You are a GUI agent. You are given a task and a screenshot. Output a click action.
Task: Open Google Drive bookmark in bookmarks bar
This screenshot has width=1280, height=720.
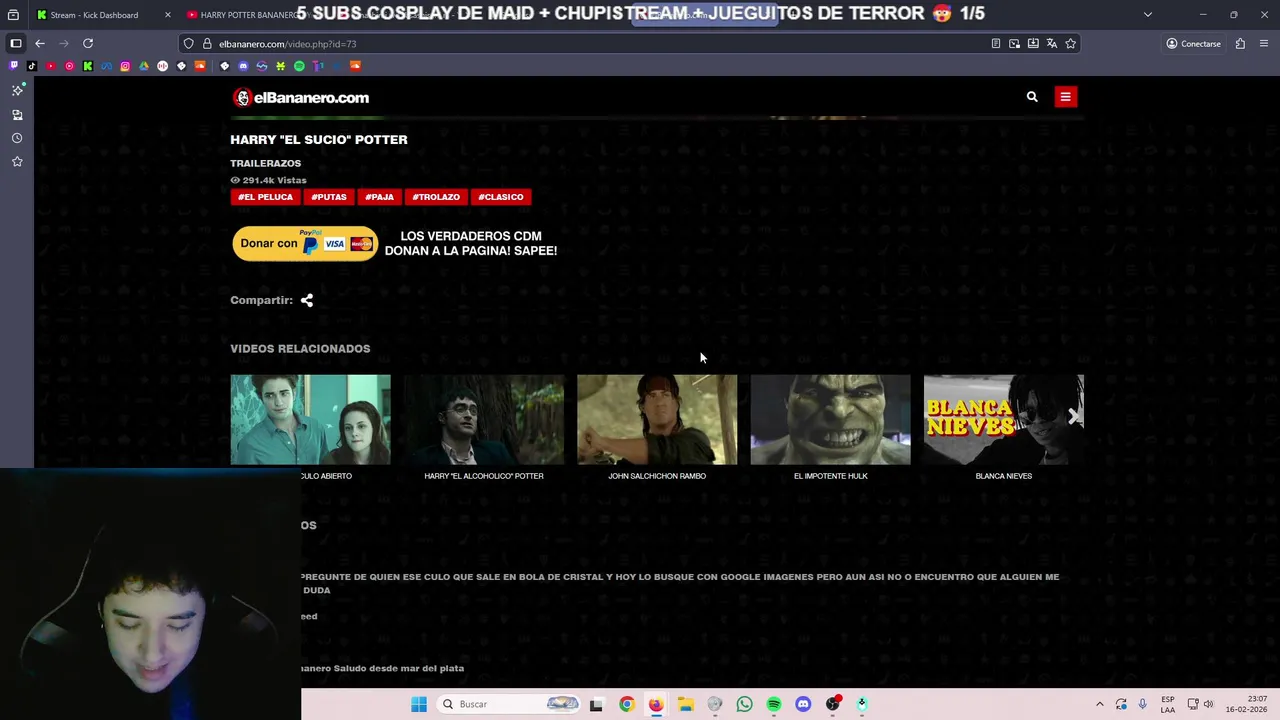coord(144,66)
